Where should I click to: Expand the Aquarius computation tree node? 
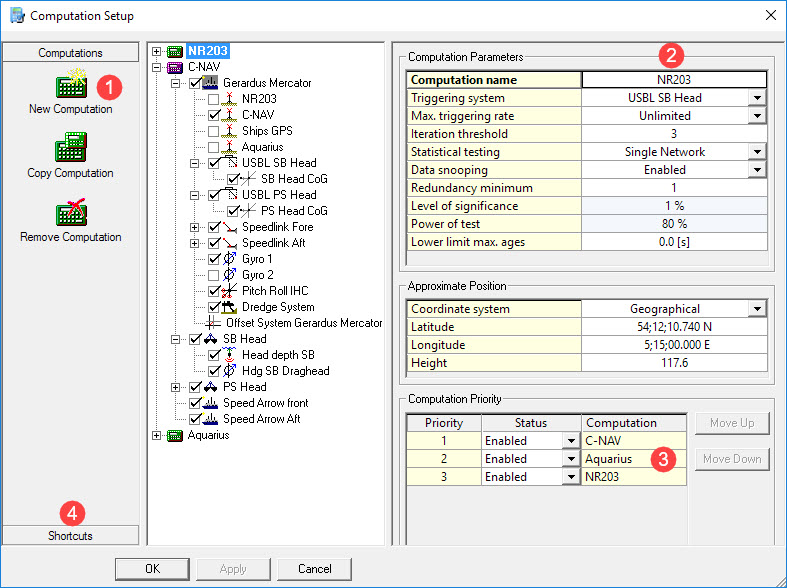click(x=157, y=435)
